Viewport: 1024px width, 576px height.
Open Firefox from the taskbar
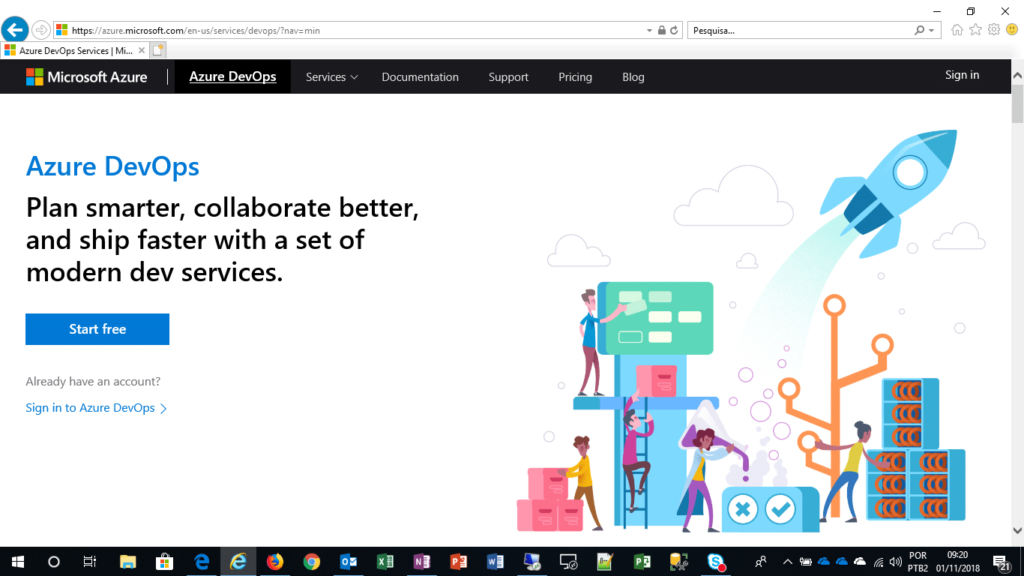click(x=275, y=562)
